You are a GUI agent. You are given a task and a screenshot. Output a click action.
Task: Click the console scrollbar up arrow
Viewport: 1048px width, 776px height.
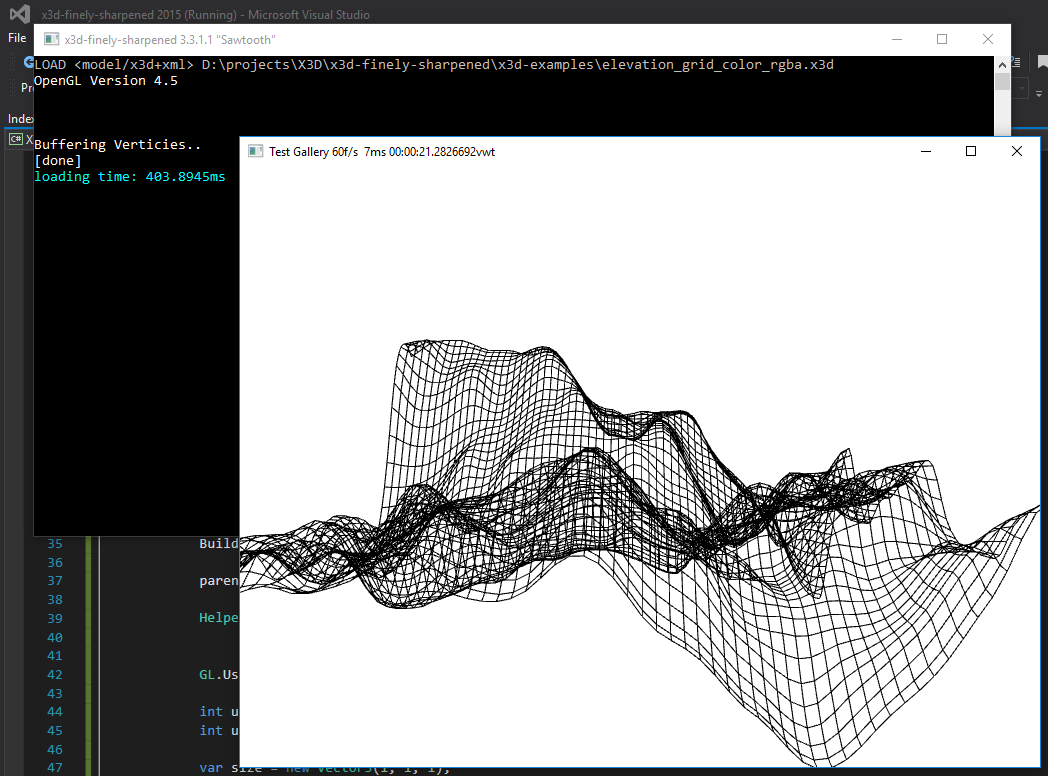pos(1002,65)
